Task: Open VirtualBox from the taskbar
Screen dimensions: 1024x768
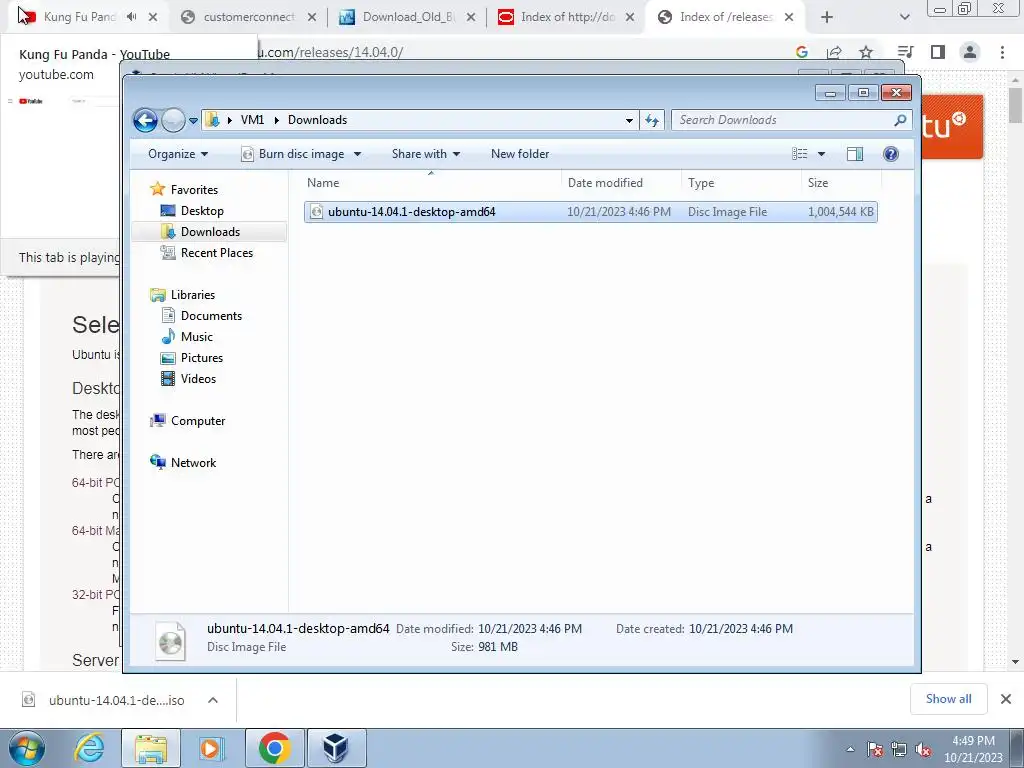Action: (336, 748)
